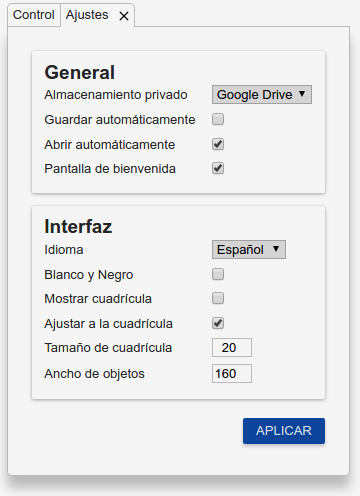Image resolution: width=360 pixels, height=496 pixels.
Task: Switch to the Control tab
Action: click(x=34, y=15)
